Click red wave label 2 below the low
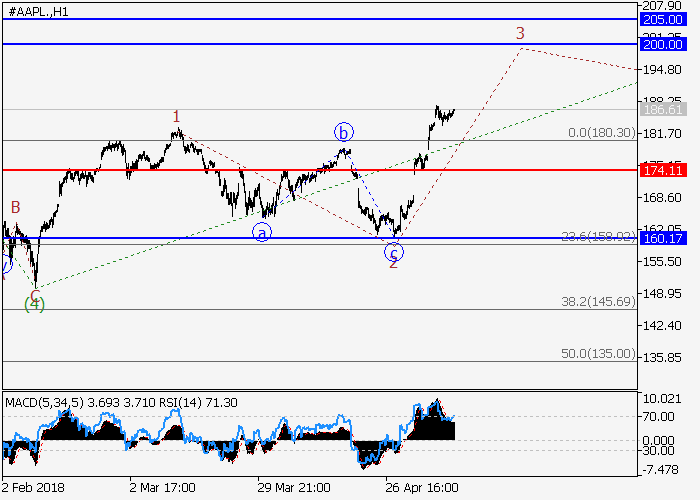This screenshot has height=500, width=700. pyautogui.click(x=393, y=264)
